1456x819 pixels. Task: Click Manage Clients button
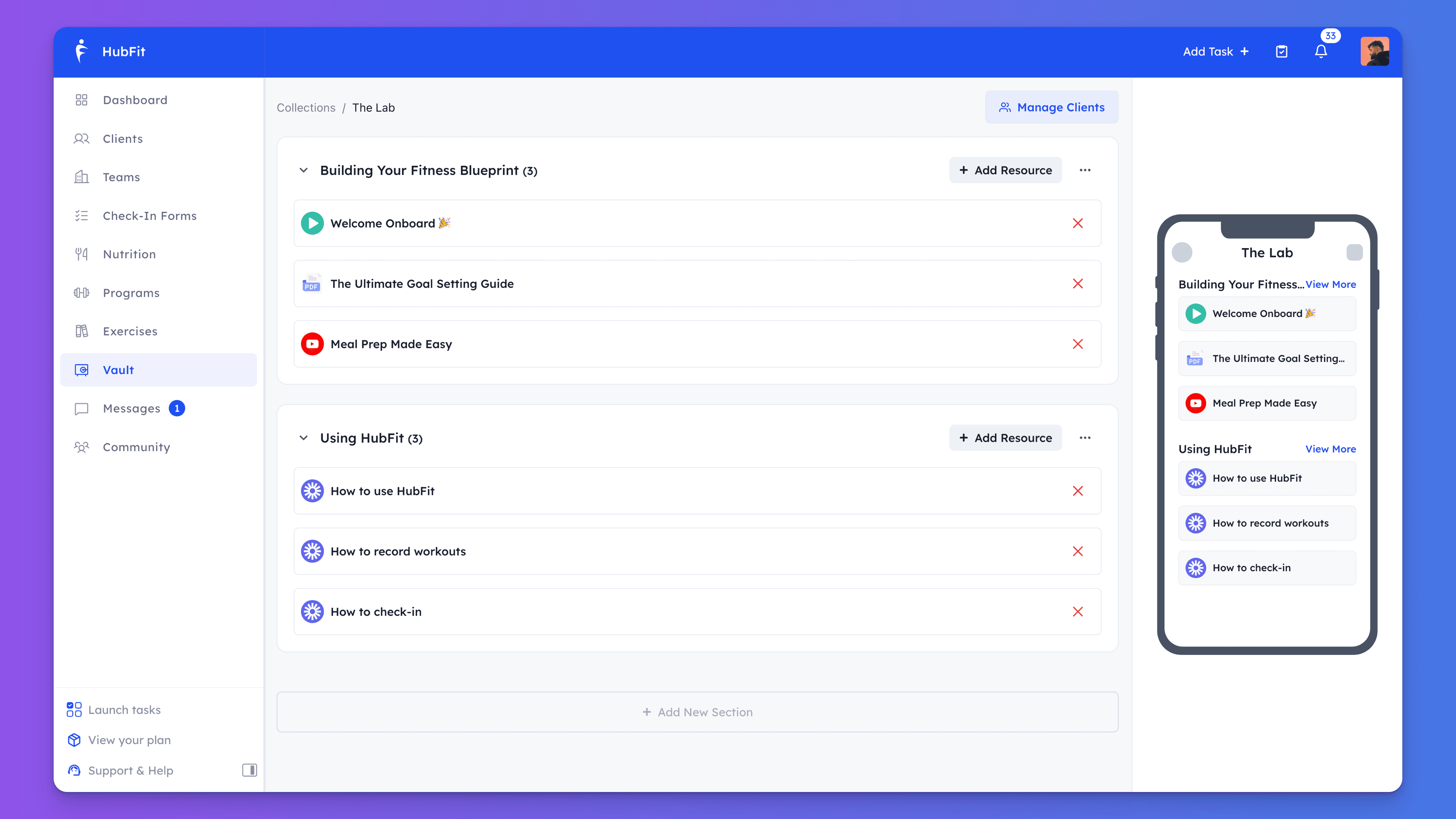pos(1051,107)
